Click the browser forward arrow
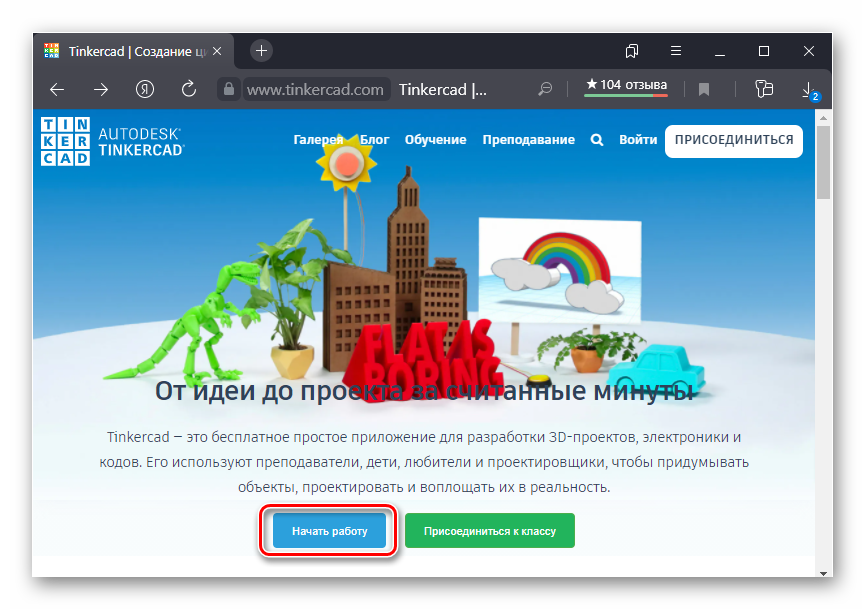This screenshot has height=609, width=865. pos(101,89)
